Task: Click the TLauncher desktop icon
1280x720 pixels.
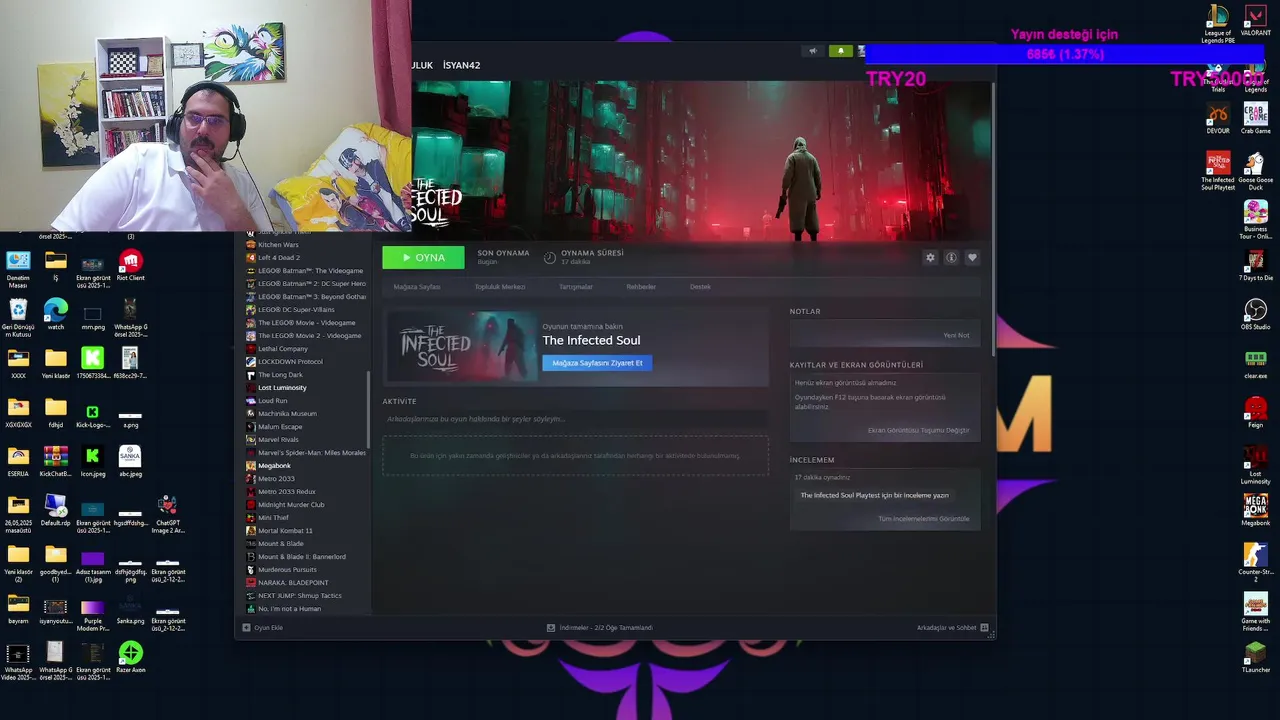Action: click(1256, 658)
